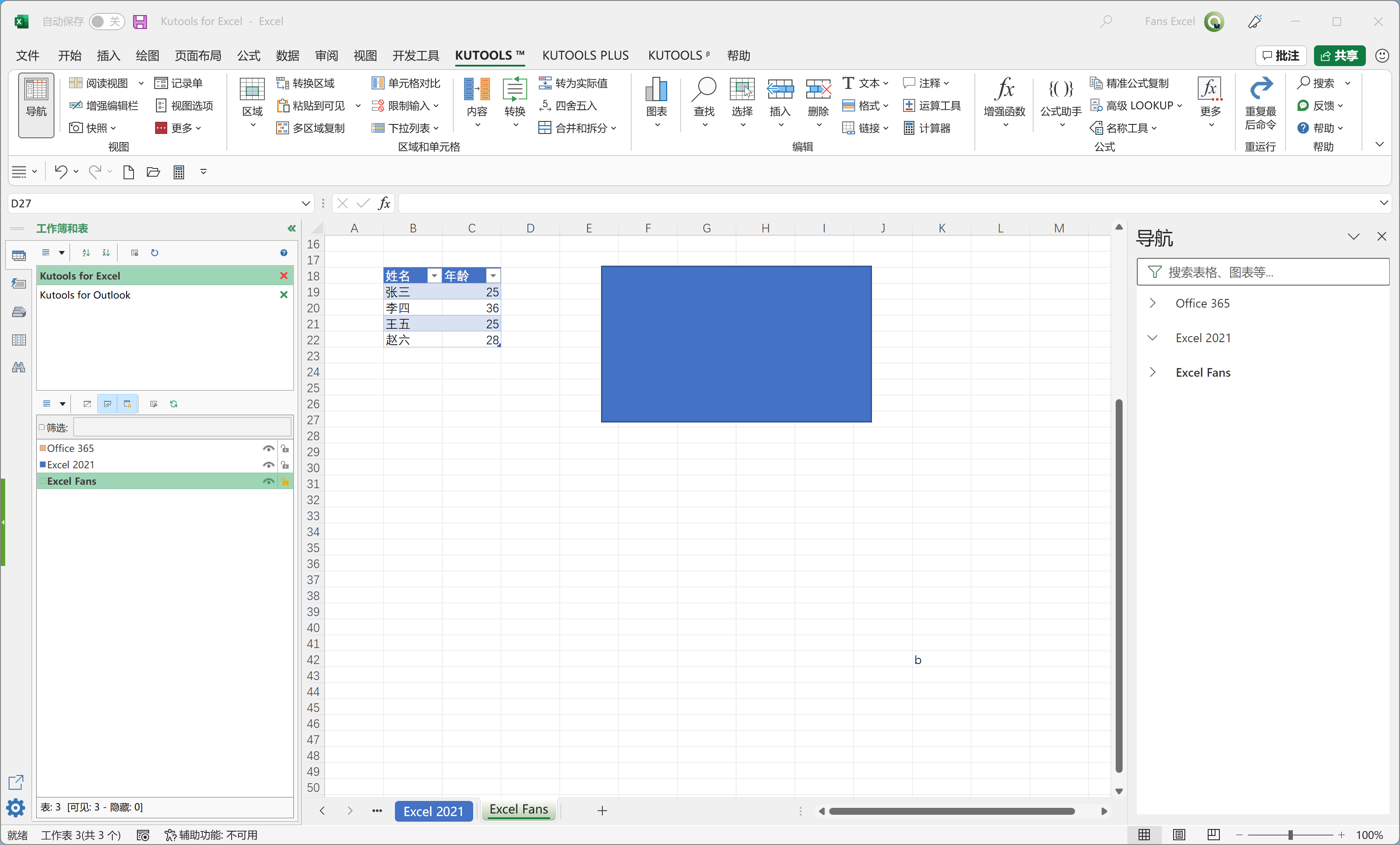Close the Kutools for Outlook workbook entry
Image resolution: width=1400 pixels, height=845 pixels.
283,295
